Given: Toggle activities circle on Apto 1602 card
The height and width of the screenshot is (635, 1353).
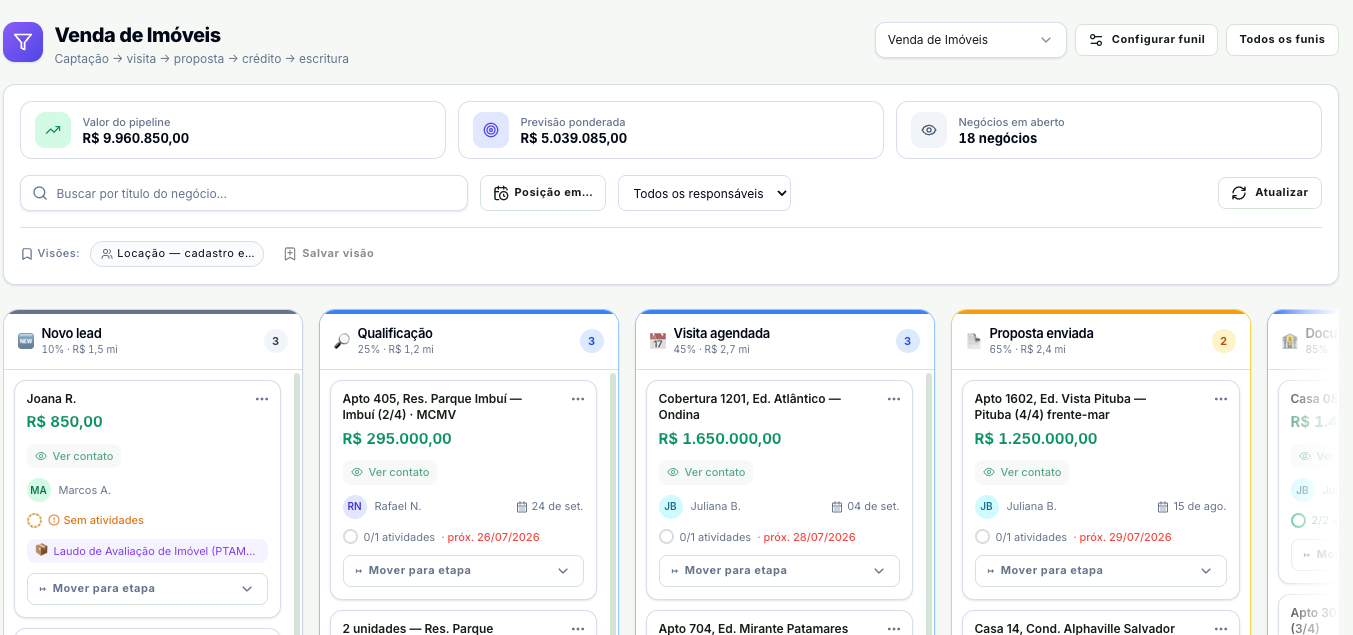Looking at the screenshot, I should click(982, 537).
